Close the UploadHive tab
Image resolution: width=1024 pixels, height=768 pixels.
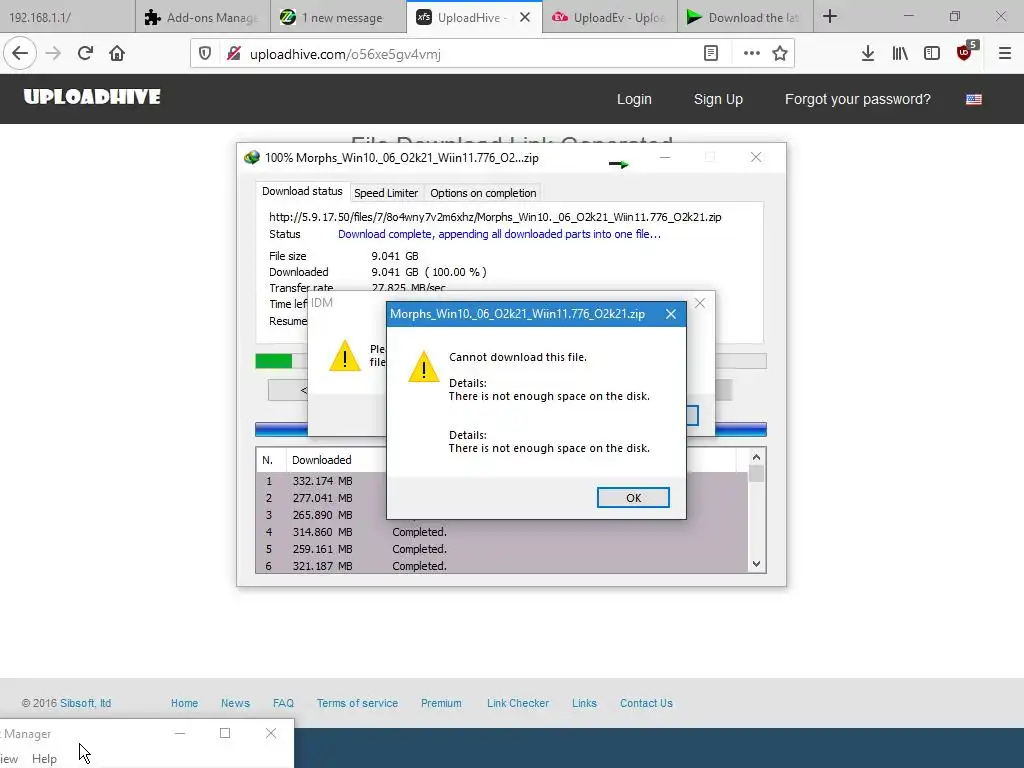click(x=524, y=18)
